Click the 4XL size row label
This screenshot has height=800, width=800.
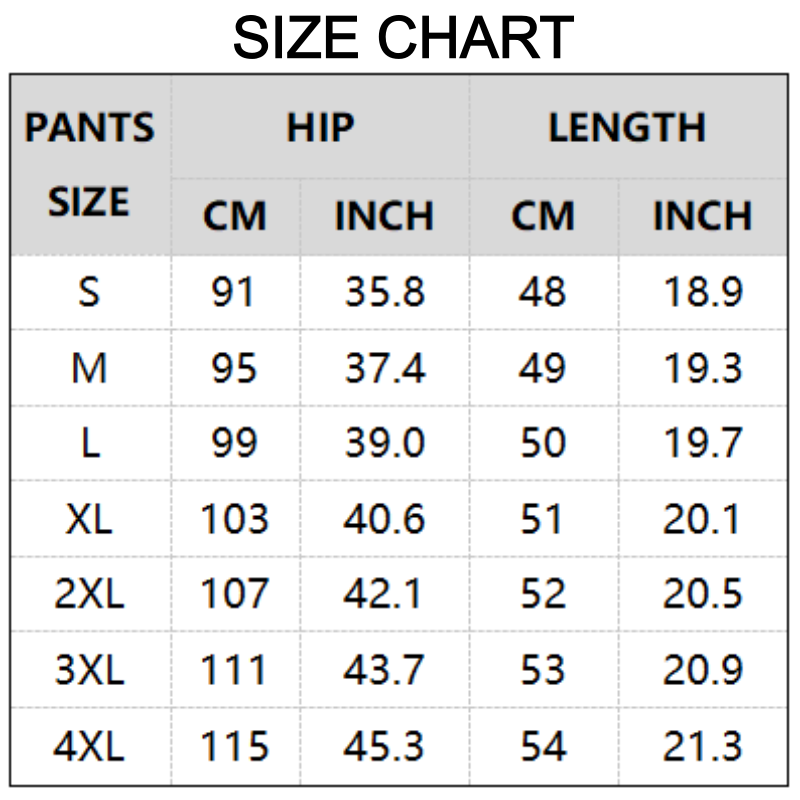tap(90, 746)
